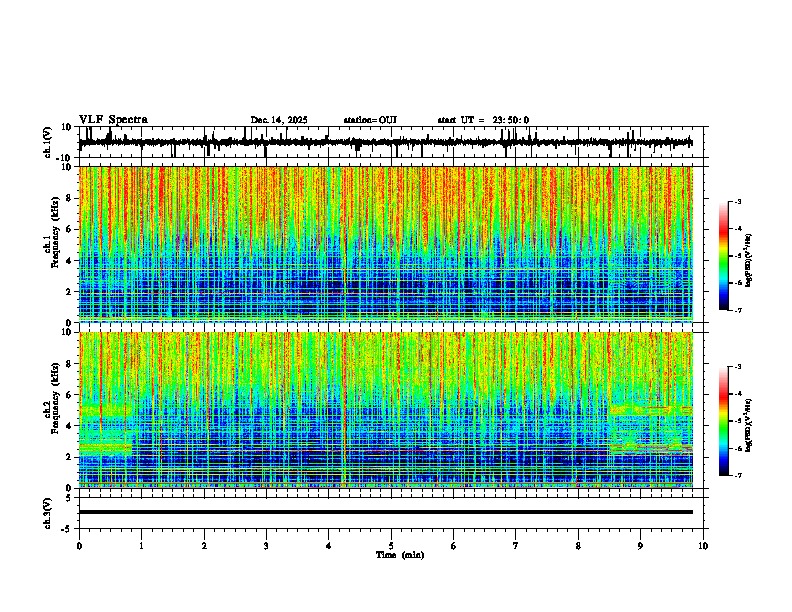
Task: Click the ch.2 spectrogram color scale bar
Action: pos(724,421)
